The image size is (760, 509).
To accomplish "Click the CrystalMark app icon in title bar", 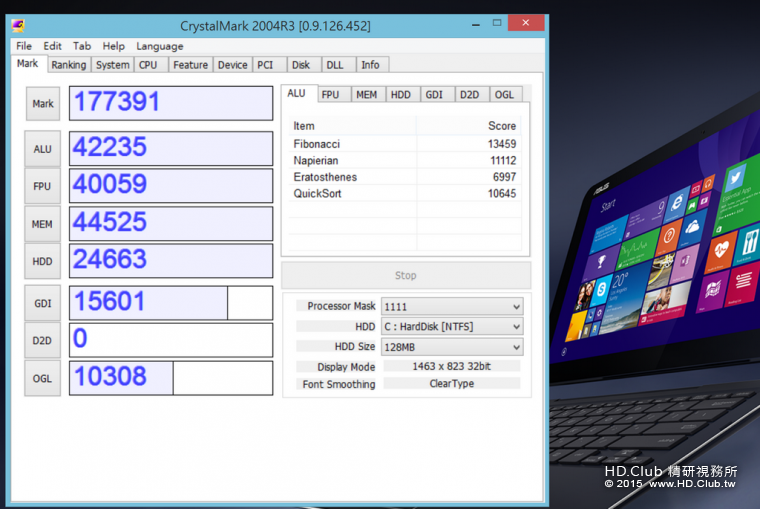I will pos(19,25).
